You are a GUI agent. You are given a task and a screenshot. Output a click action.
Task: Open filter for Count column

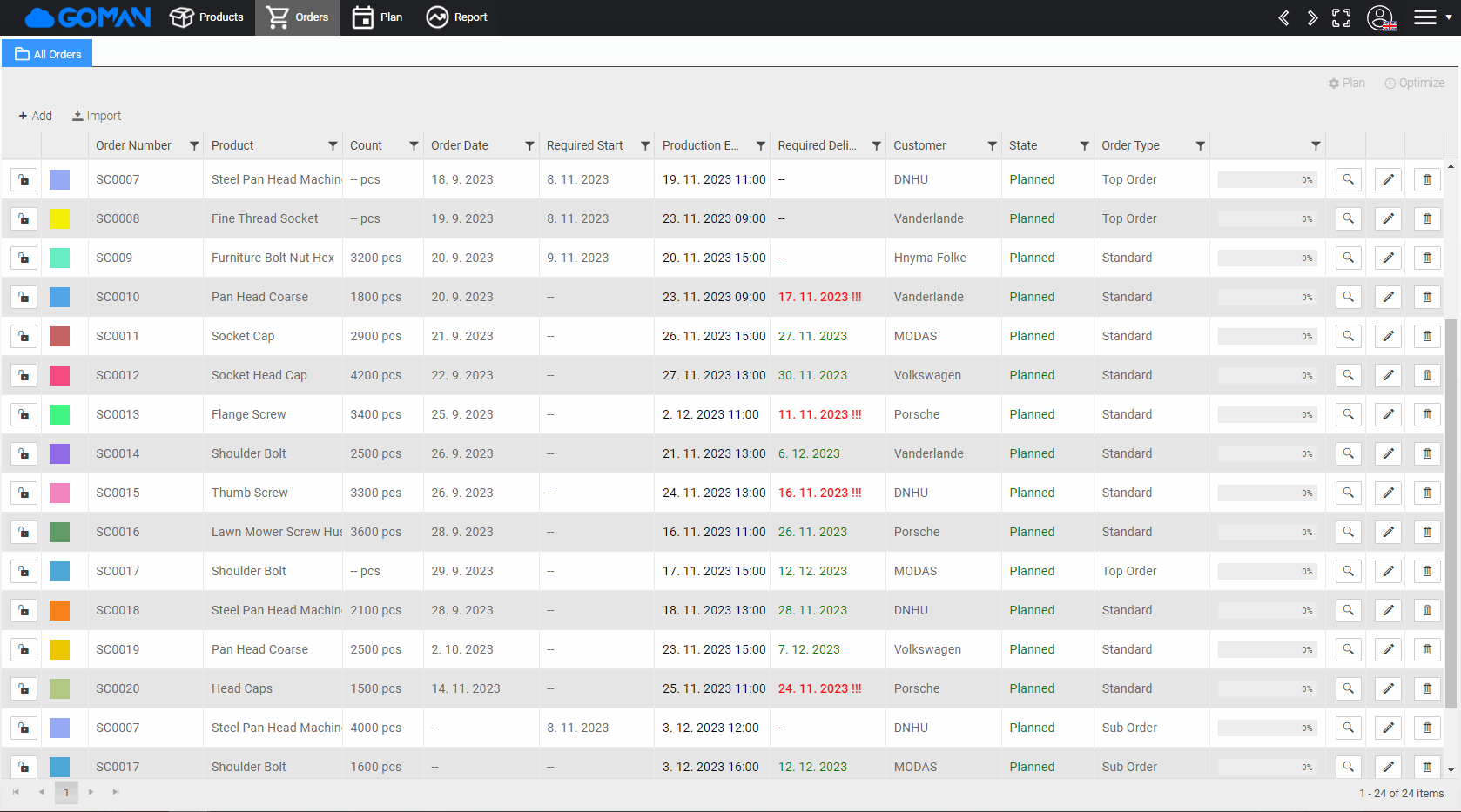pos(414,145)
